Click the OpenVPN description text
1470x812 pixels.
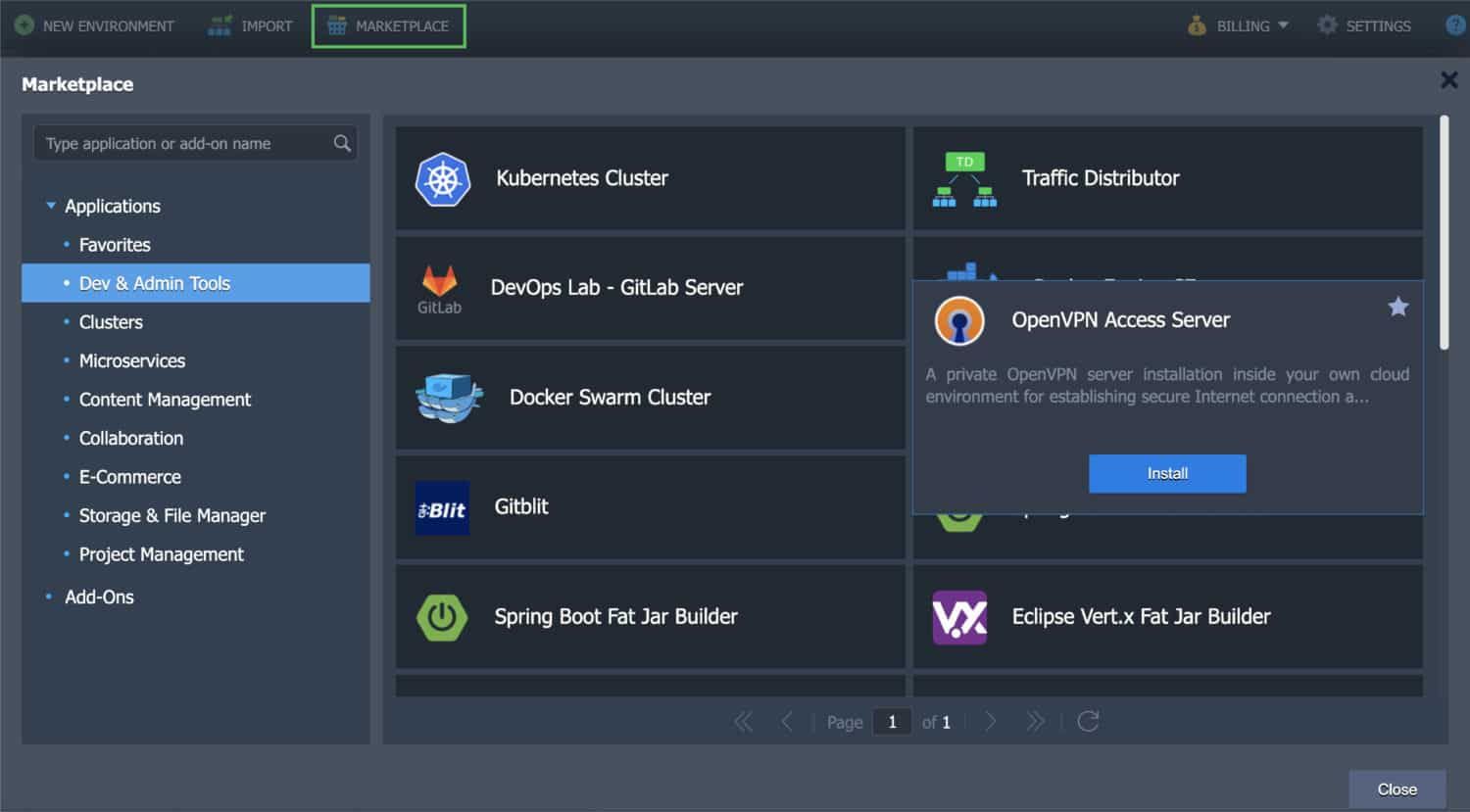click(x=1167, y=385)
